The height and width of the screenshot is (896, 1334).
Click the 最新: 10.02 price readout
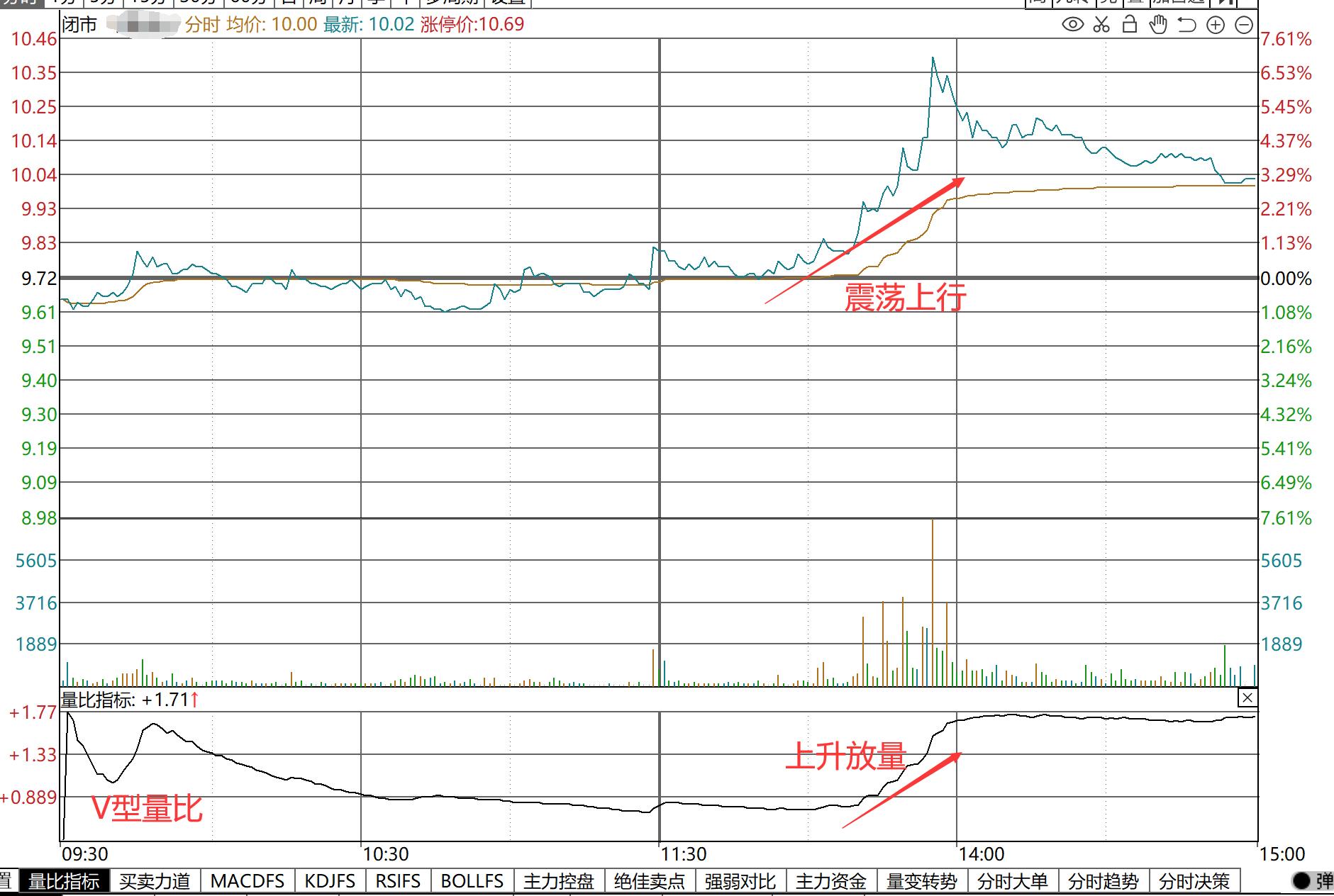point(369,25)
